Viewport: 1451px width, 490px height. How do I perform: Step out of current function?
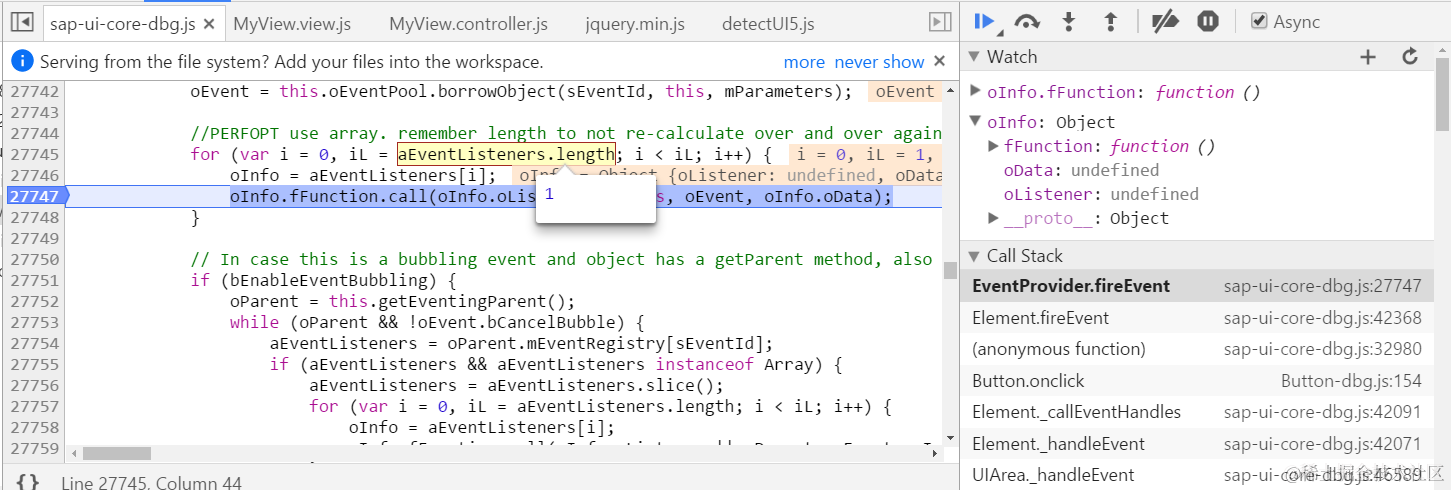1110,21
